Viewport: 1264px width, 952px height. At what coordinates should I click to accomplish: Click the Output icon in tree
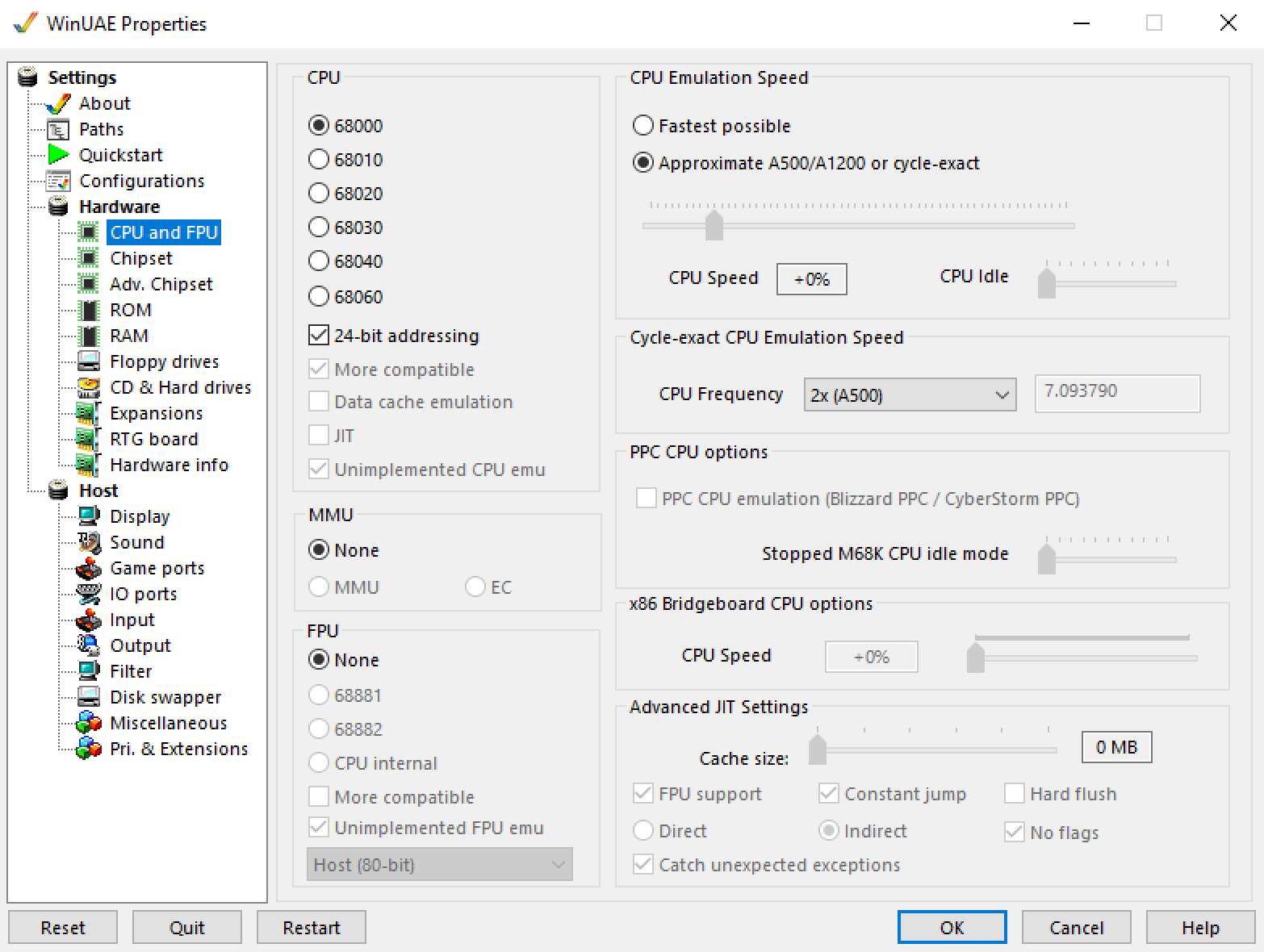[89, 645]
